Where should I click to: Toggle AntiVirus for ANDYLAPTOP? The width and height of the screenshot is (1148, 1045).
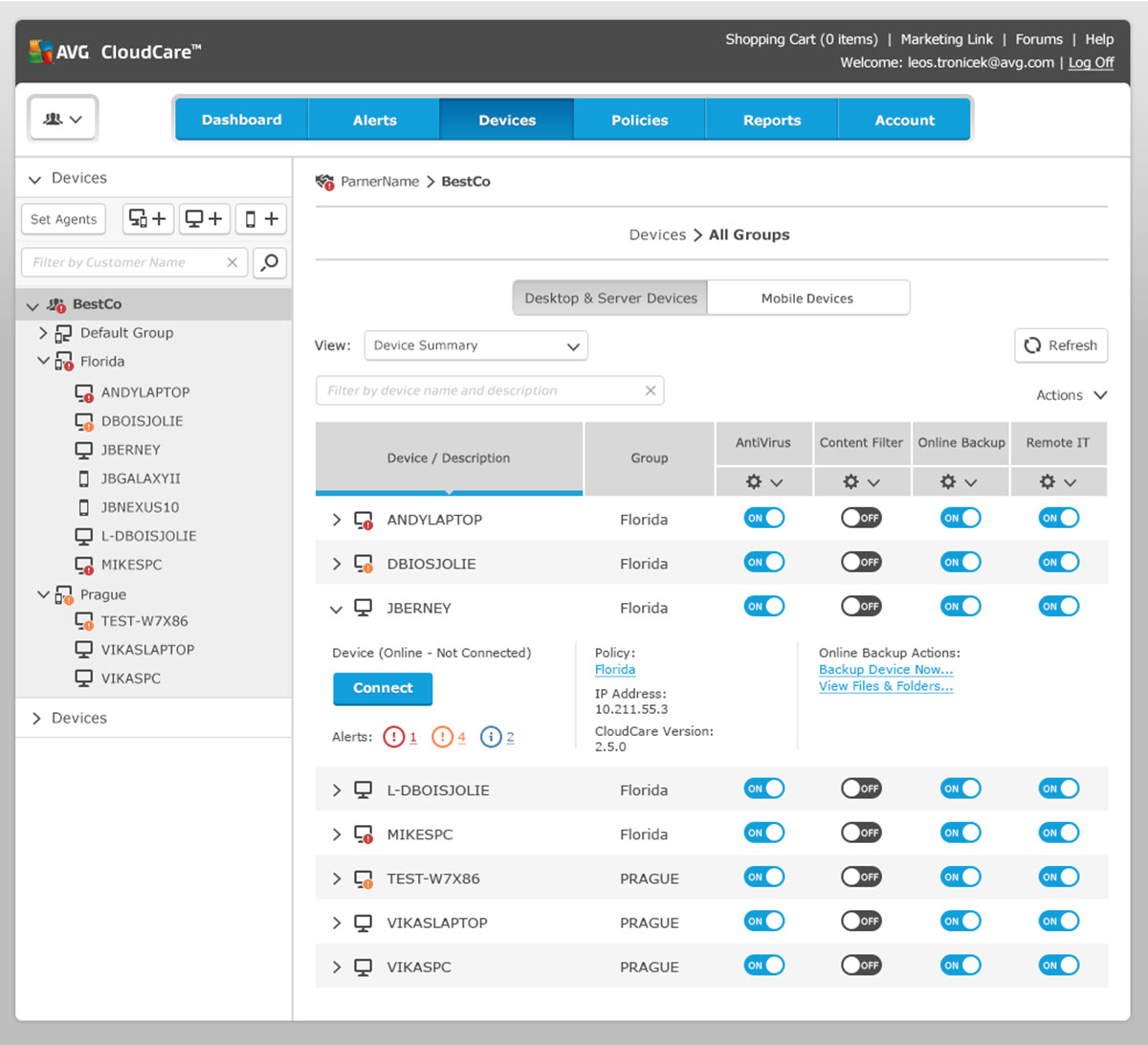(763, 518)
